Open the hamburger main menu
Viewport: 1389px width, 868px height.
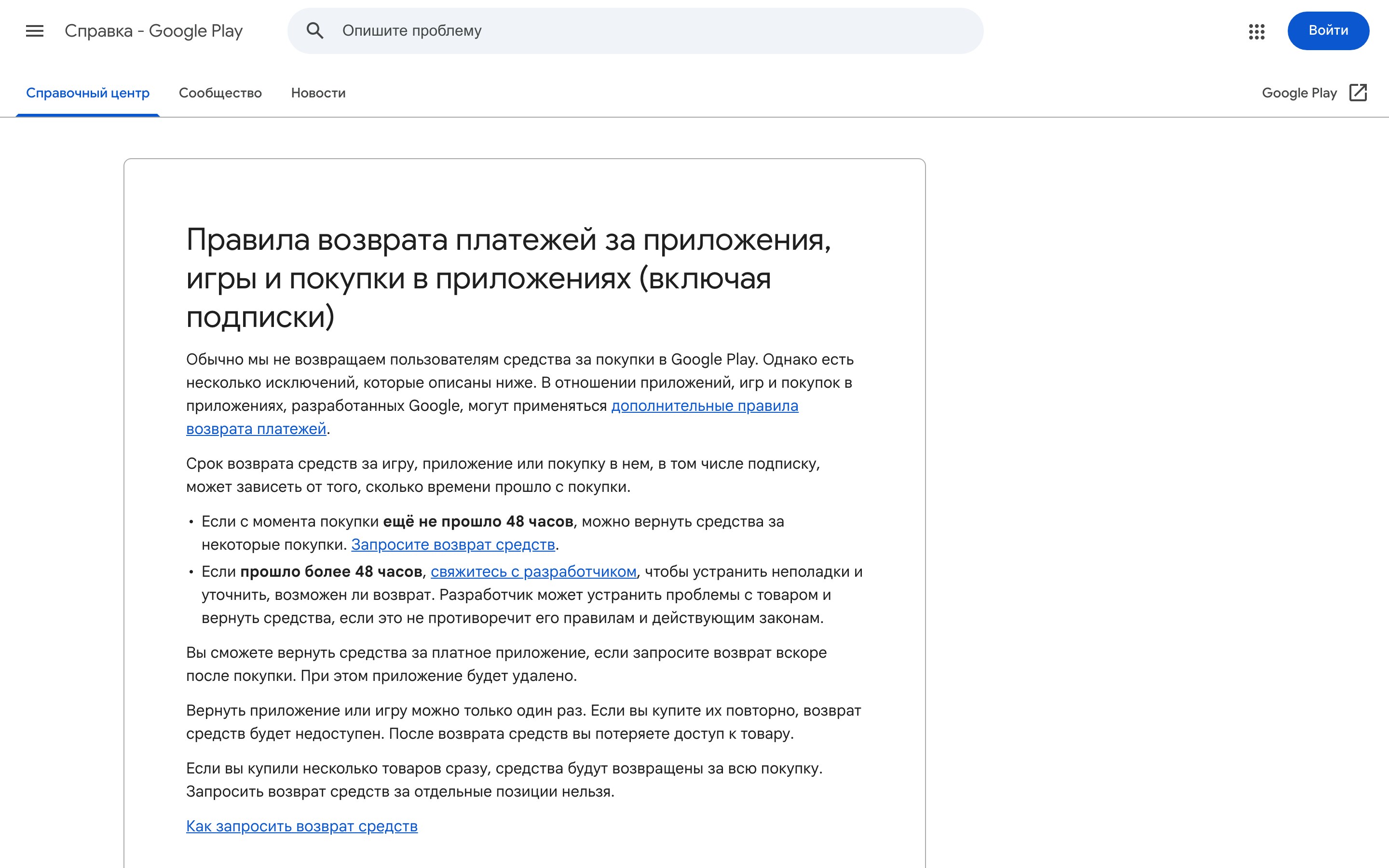click(34, 31)
